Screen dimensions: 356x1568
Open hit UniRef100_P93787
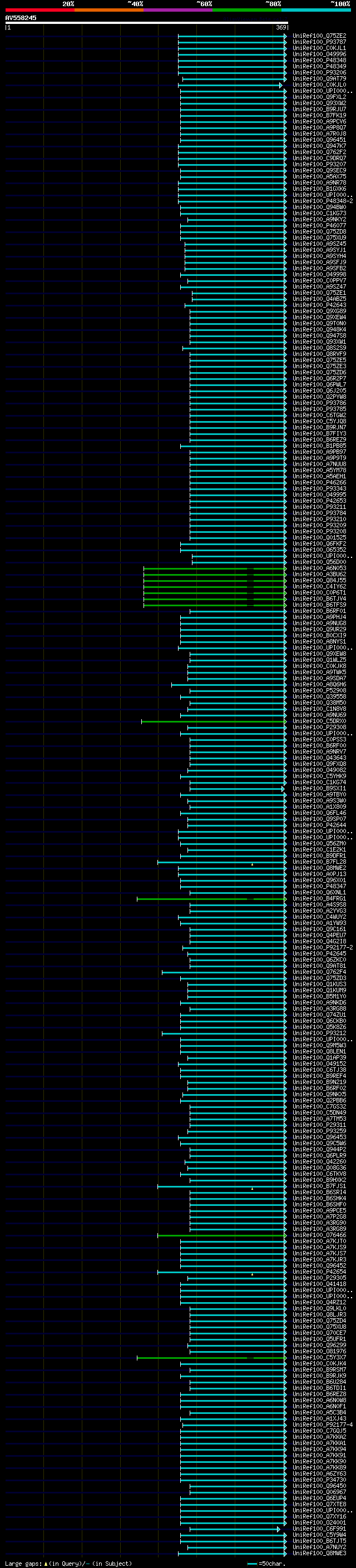click(319, 42)
